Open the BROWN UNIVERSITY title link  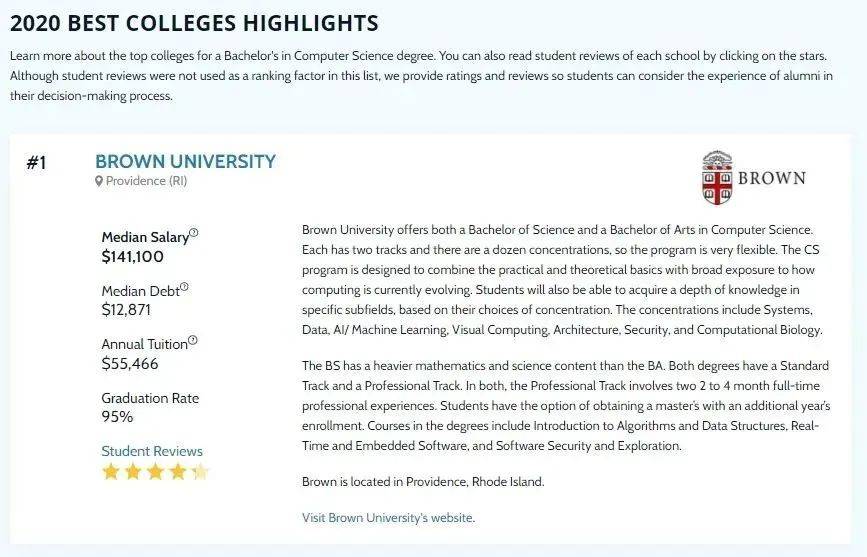(x=185, y=161)
